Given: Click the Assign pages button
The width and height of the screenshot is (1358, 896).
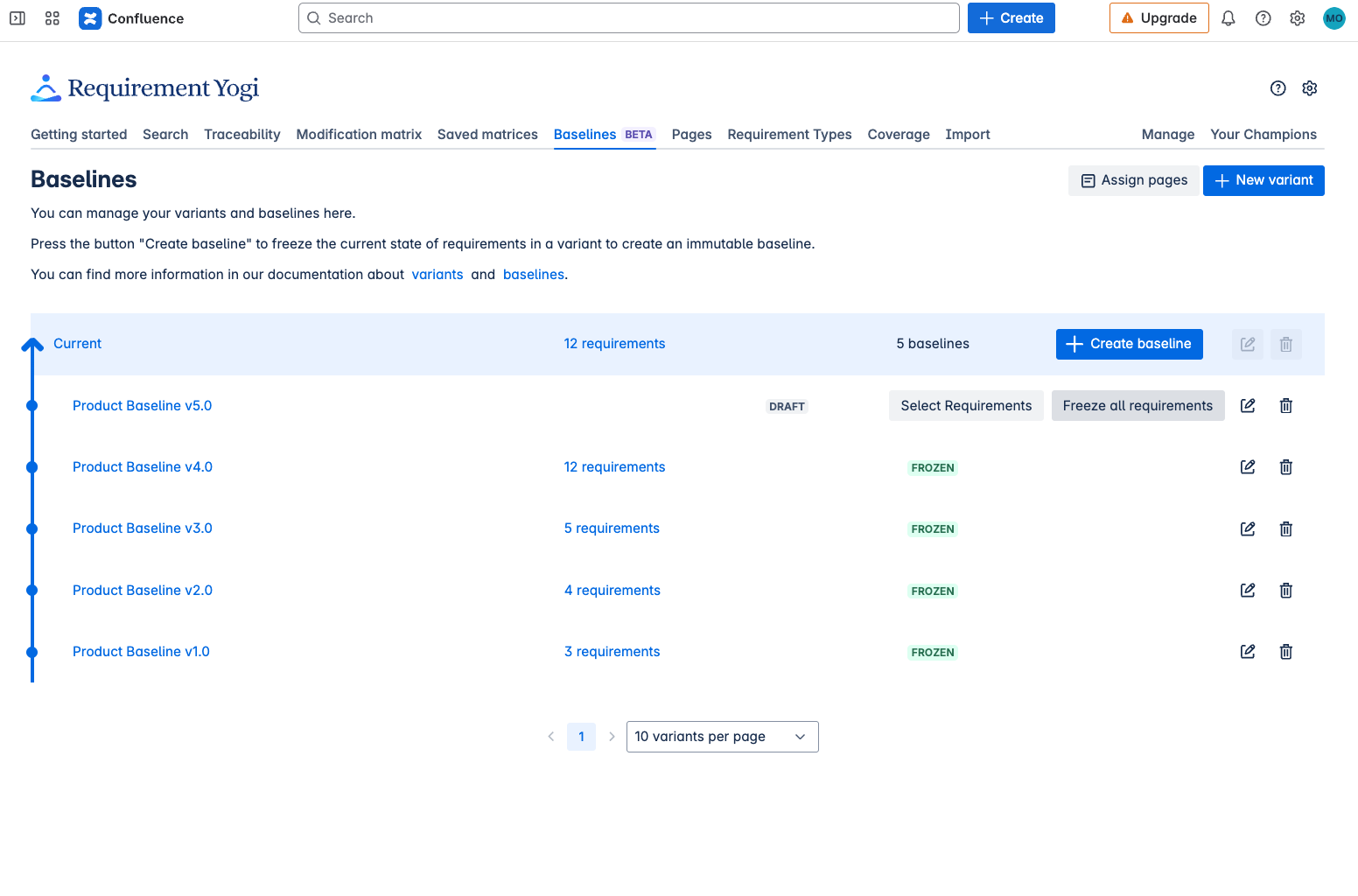Looking at the screenshot, I should (x=1134, y=180).
